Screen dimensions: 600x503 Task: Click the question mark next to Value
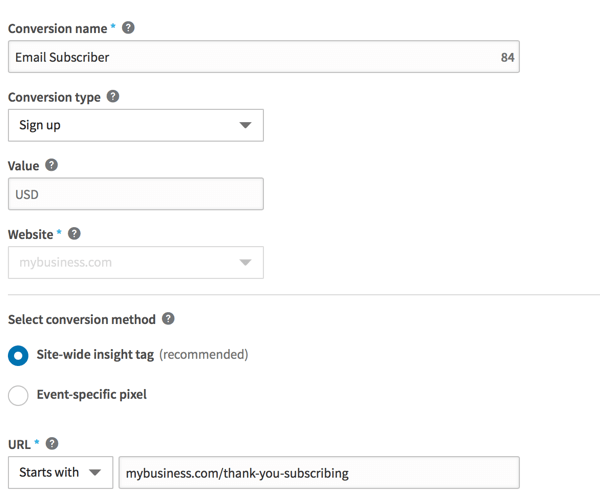(x=51, y=166)
